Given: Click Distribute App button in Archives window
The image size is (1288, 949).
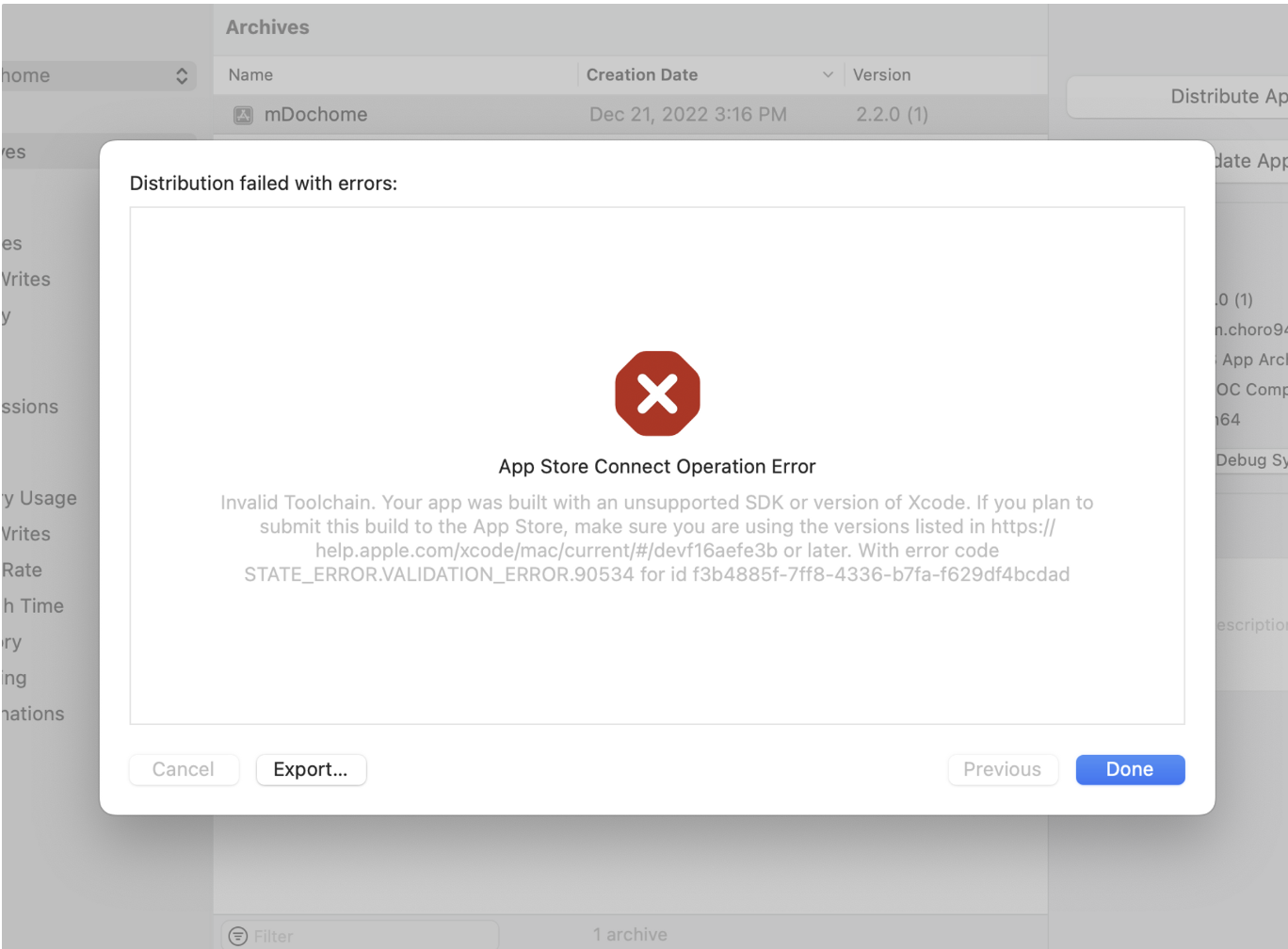Looking at the screenshot, I should pos(1177,97).
